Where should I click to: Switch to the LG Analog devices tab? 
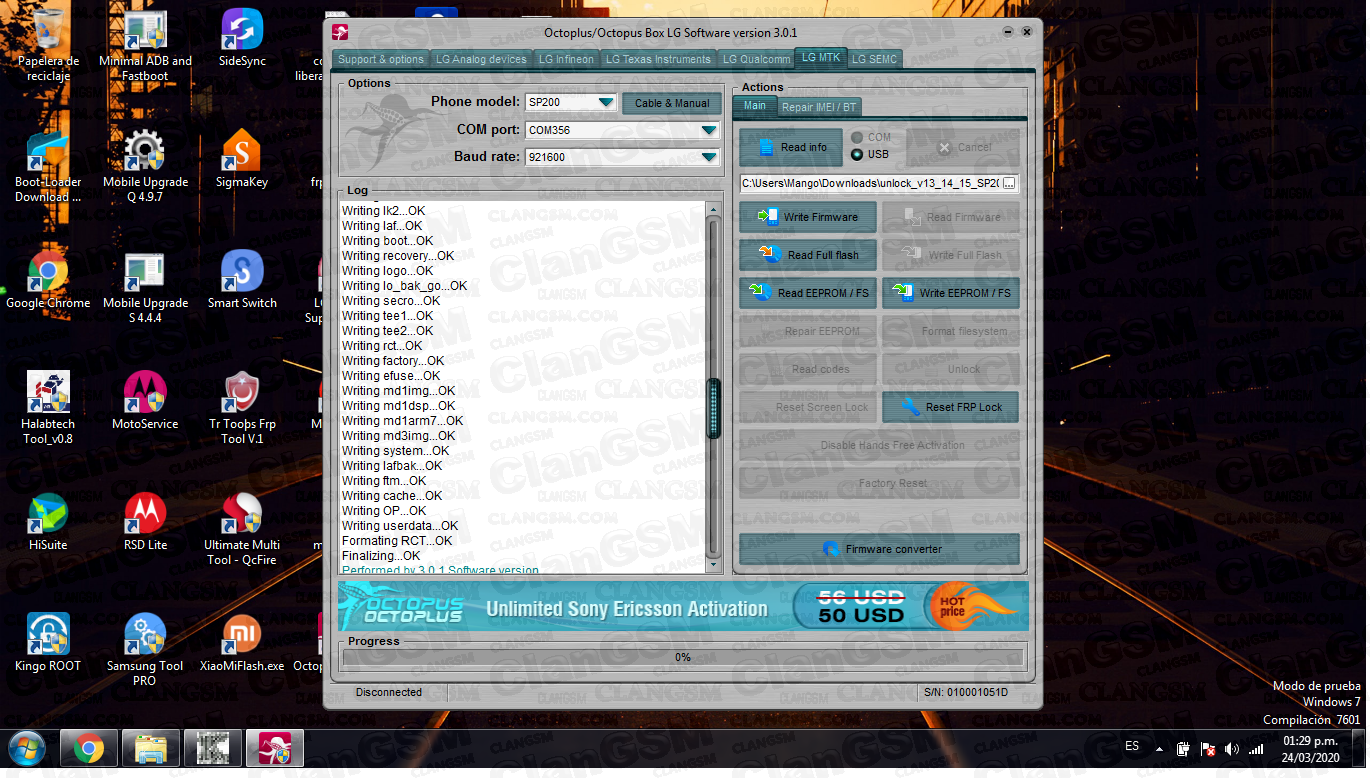[x=481, y=59]
